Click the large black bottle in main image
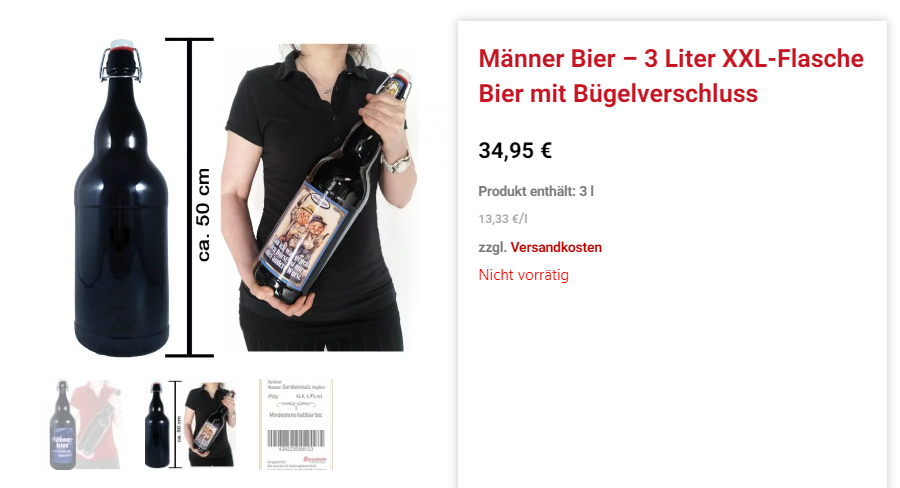This screenshot has height=488, width=900. (x=121, y=198)
